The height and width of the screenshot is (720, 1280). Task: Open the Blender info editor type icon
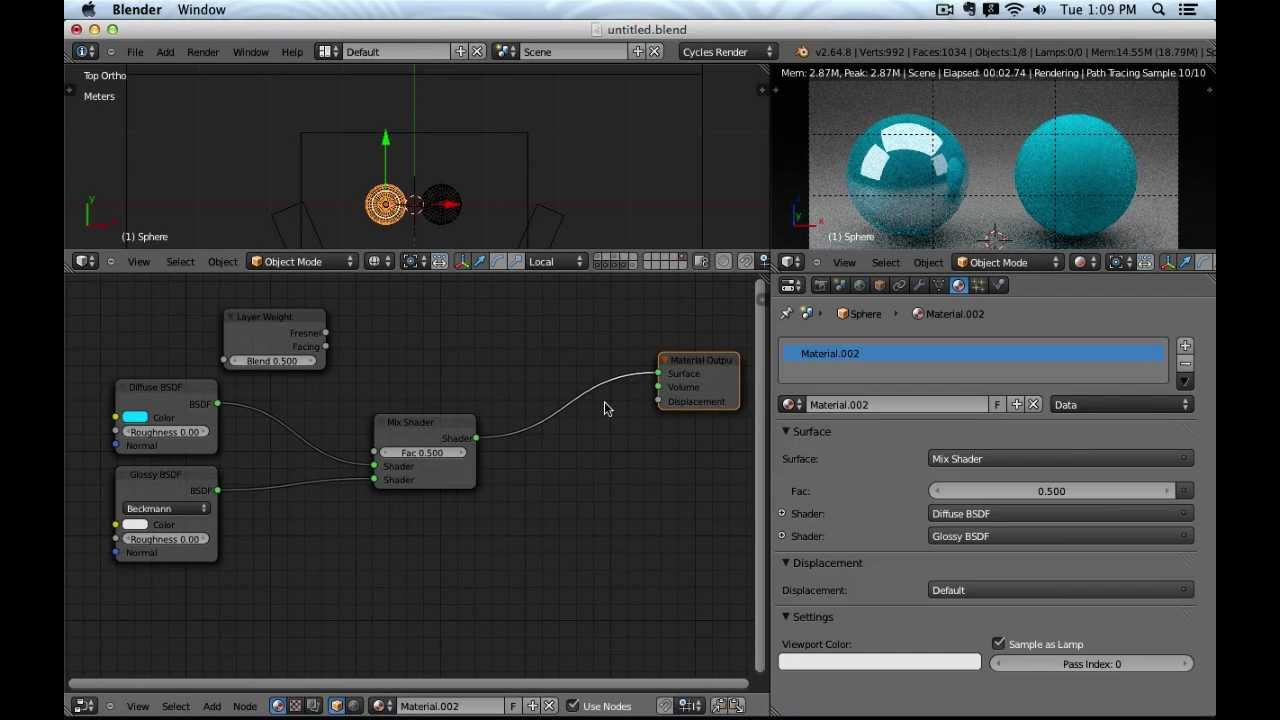[x=85, y=52]
